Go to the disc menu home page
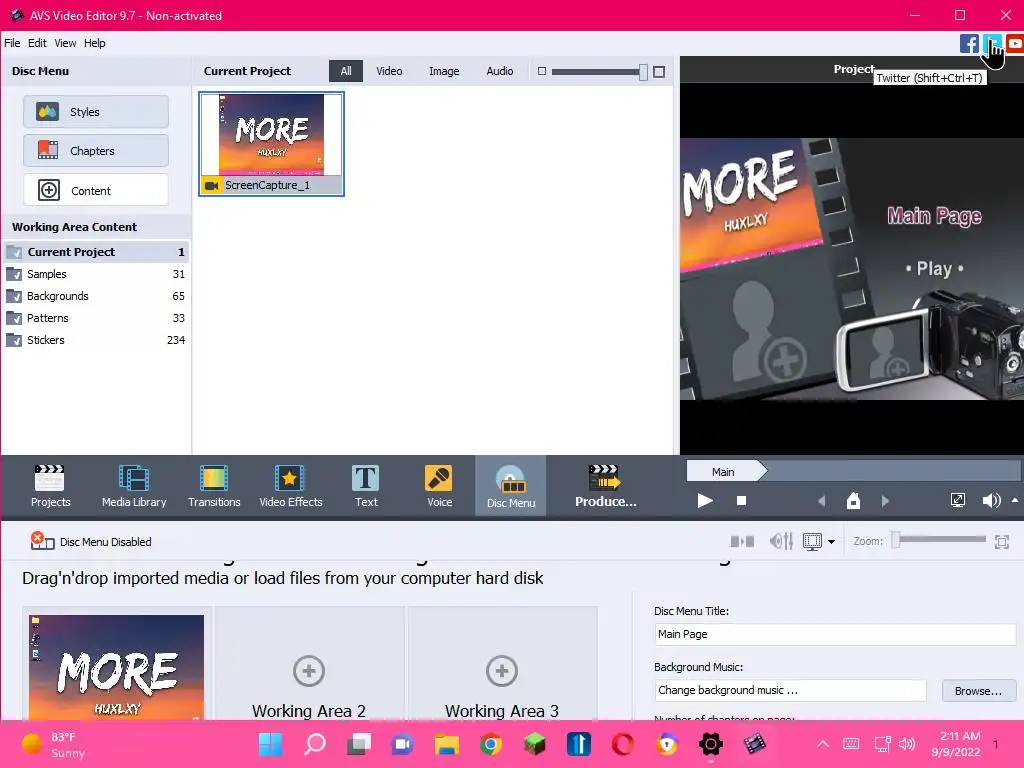Image resolution: width=1024 pixels, height=768 pixels. pyautogui.click(x=853, y=501)
